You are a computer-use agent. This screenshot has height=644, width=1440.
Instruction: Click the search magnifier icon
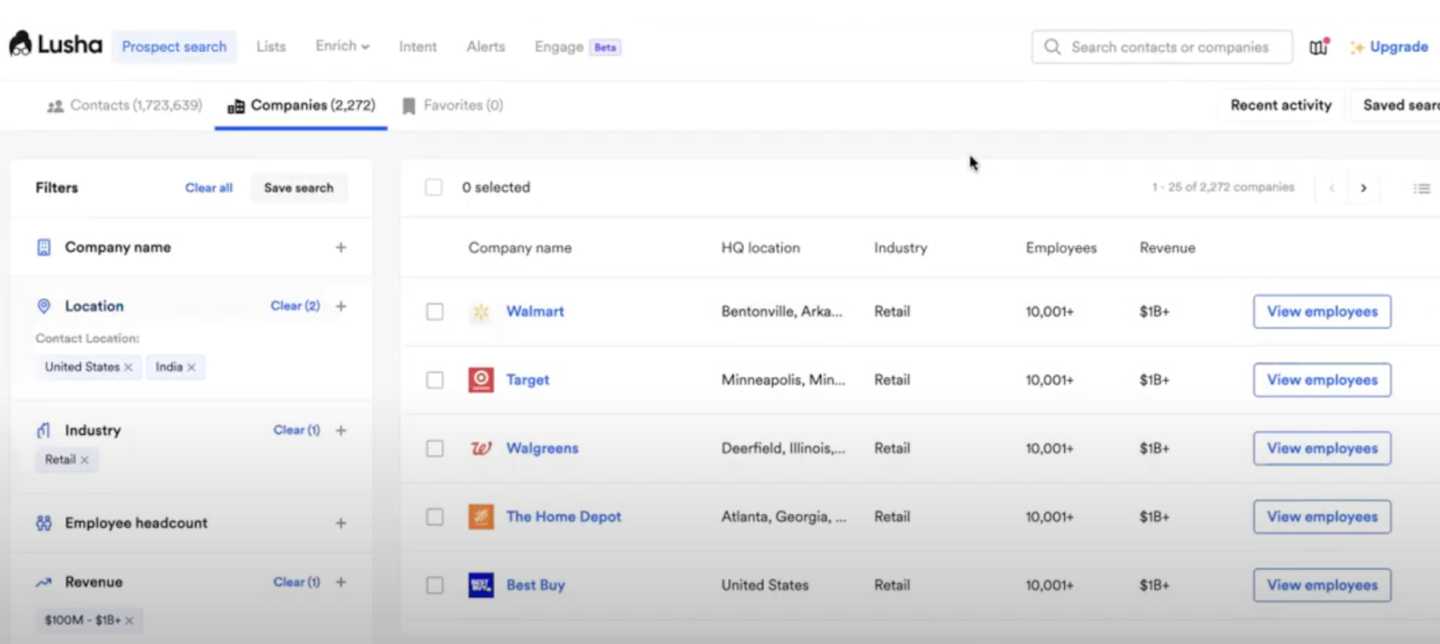[1052, 47]
